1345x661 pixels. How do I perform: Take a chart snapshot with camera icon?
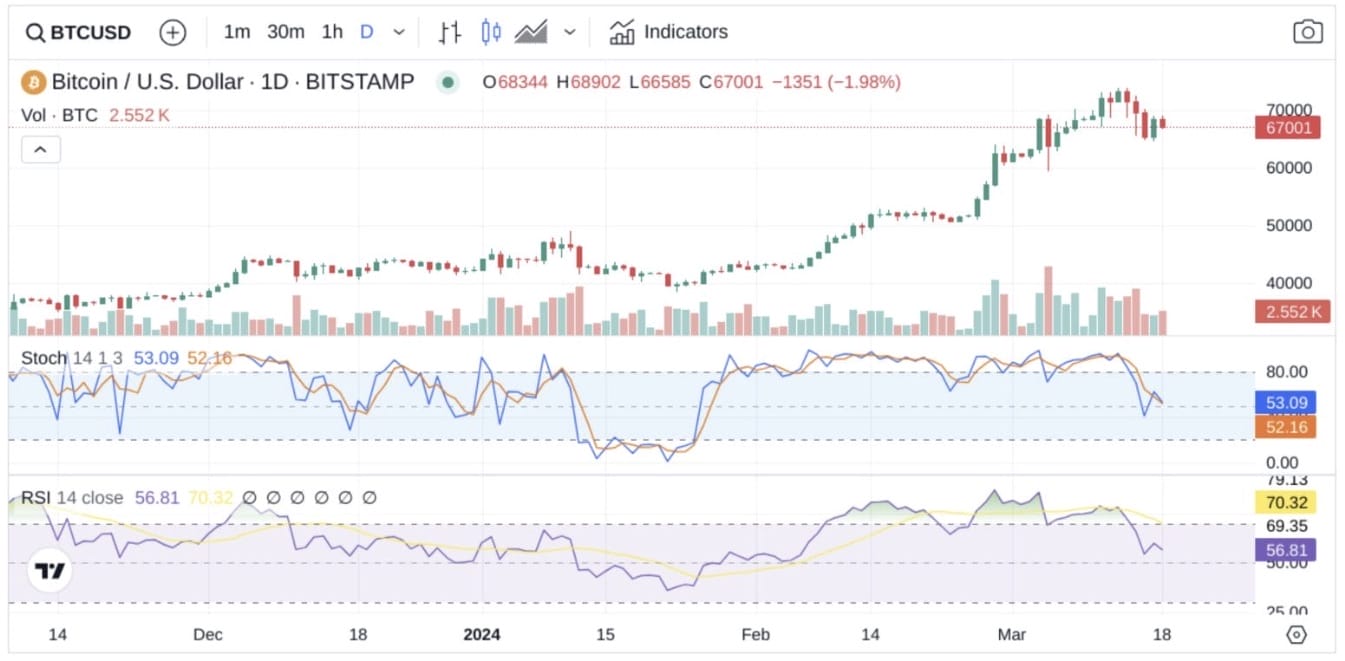click(x=1307, y=32)
